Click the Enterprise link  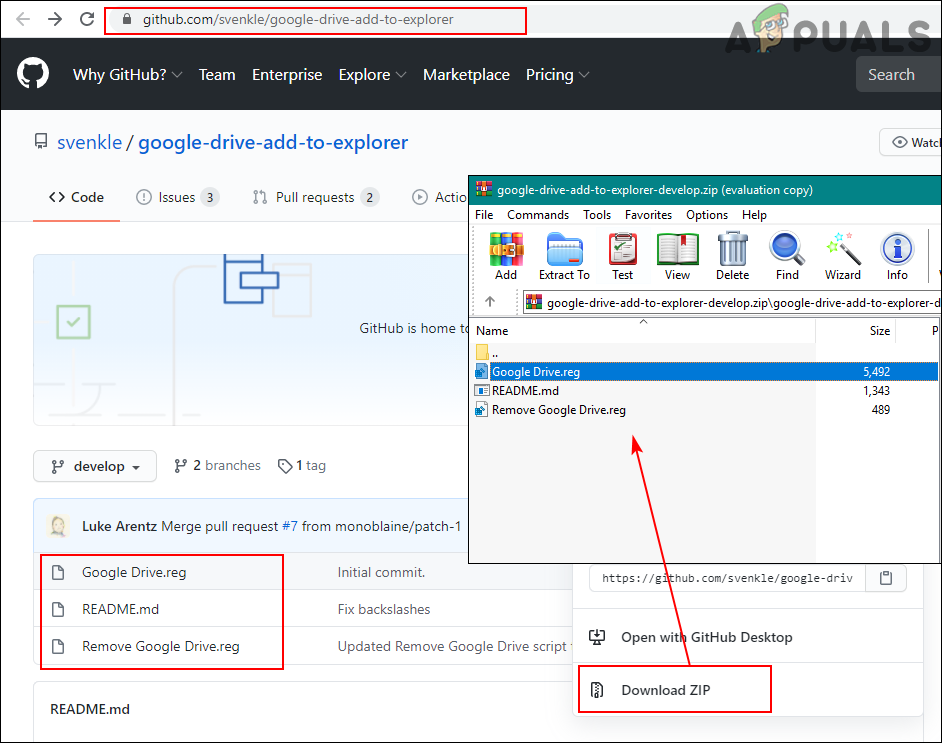287,74
